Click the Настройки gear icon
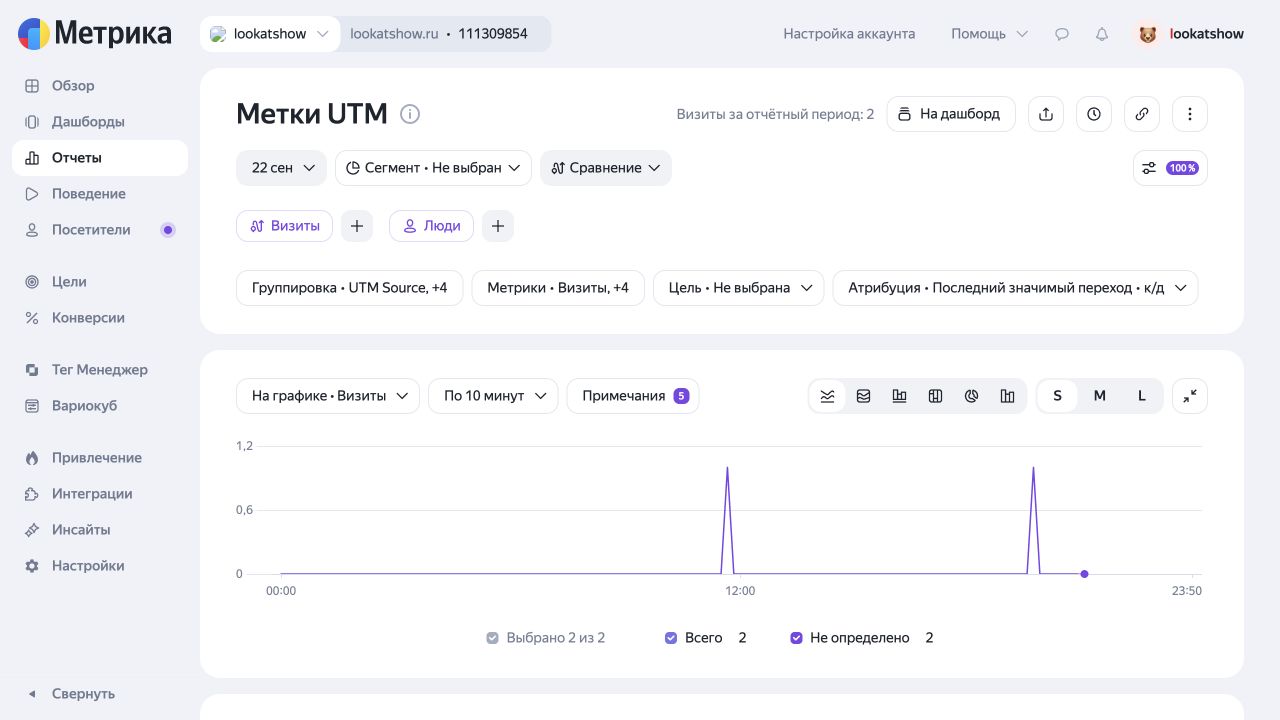 tap(32, 566)
